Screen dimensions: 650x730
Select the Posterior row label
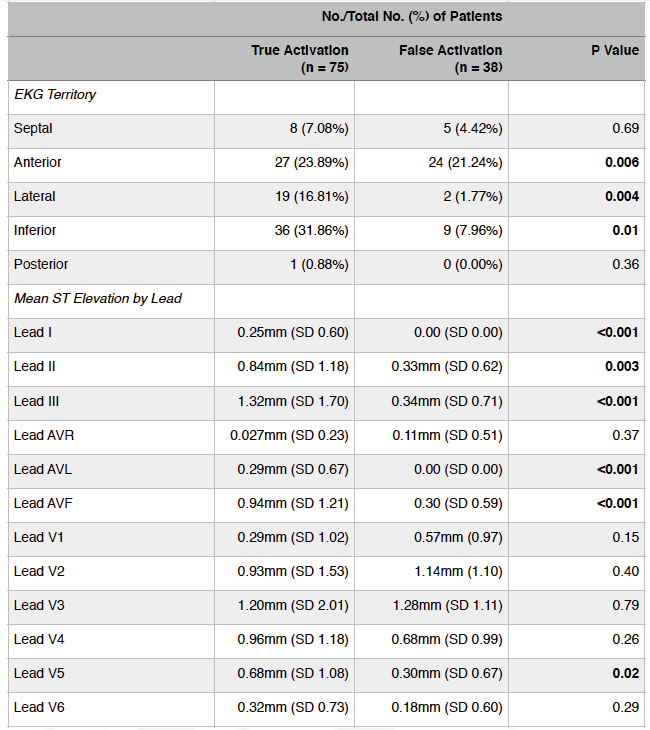pos(40,265)
